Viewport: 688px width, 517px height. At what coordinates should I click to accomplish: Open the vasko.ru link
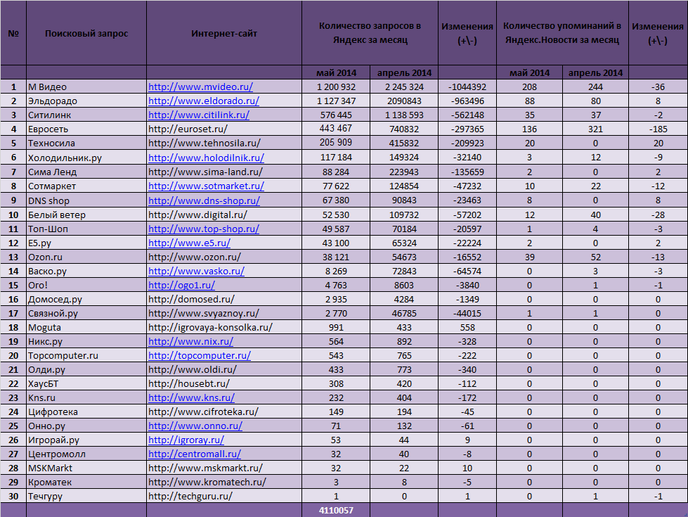[x=196, y=271]
